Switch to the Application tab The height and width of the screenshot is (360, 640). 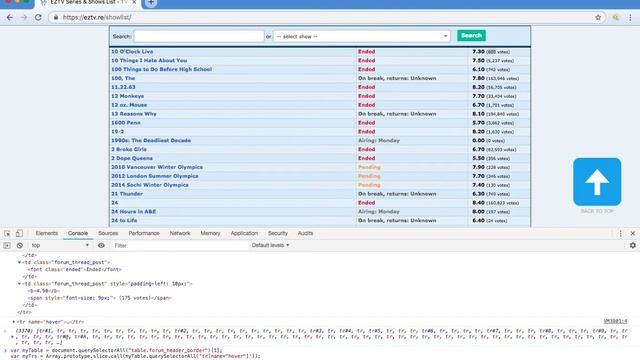click(244, 233)
